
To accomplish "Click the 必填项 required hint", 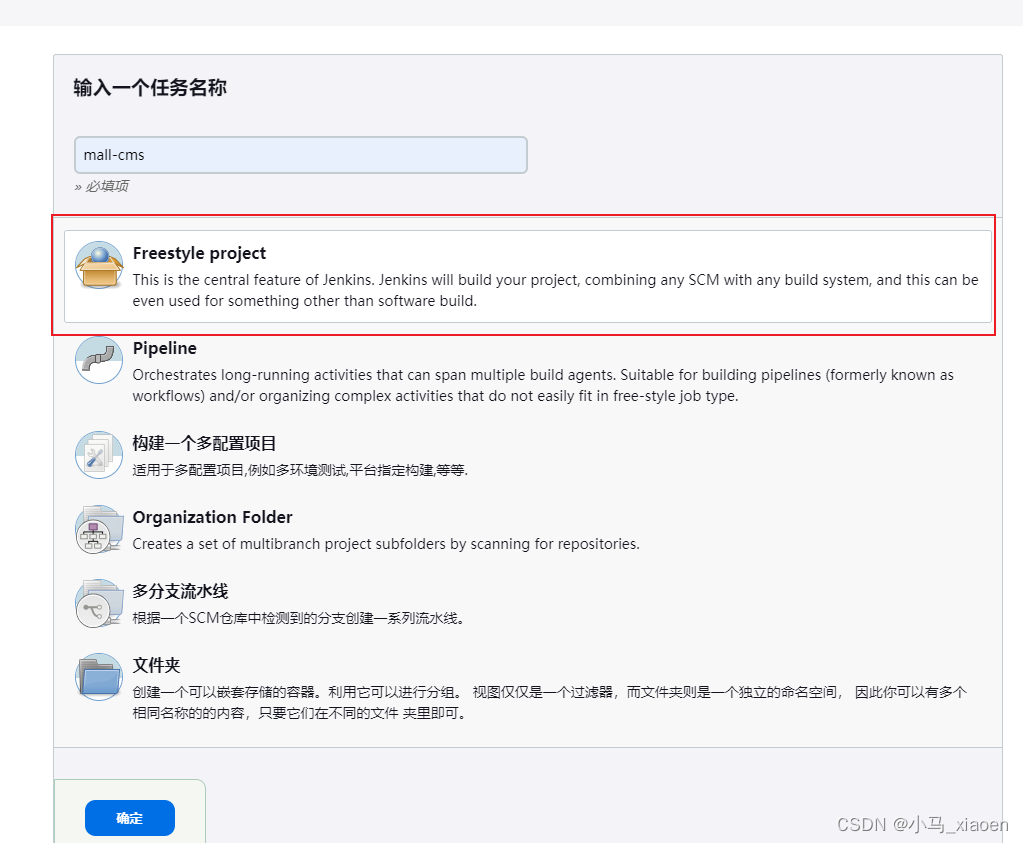I will (102, 187).
